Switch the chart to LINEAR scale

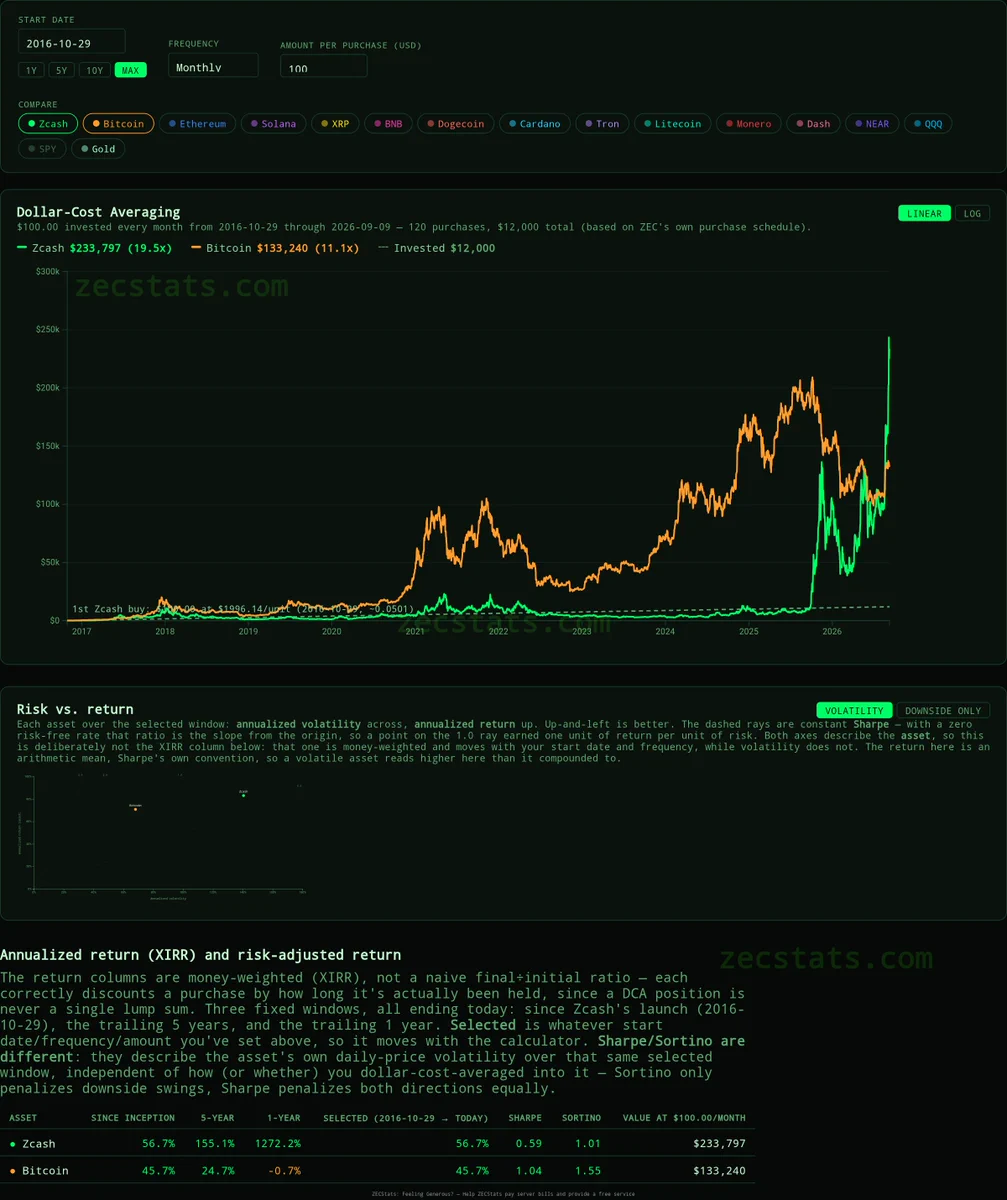click(x=925, y=213)
